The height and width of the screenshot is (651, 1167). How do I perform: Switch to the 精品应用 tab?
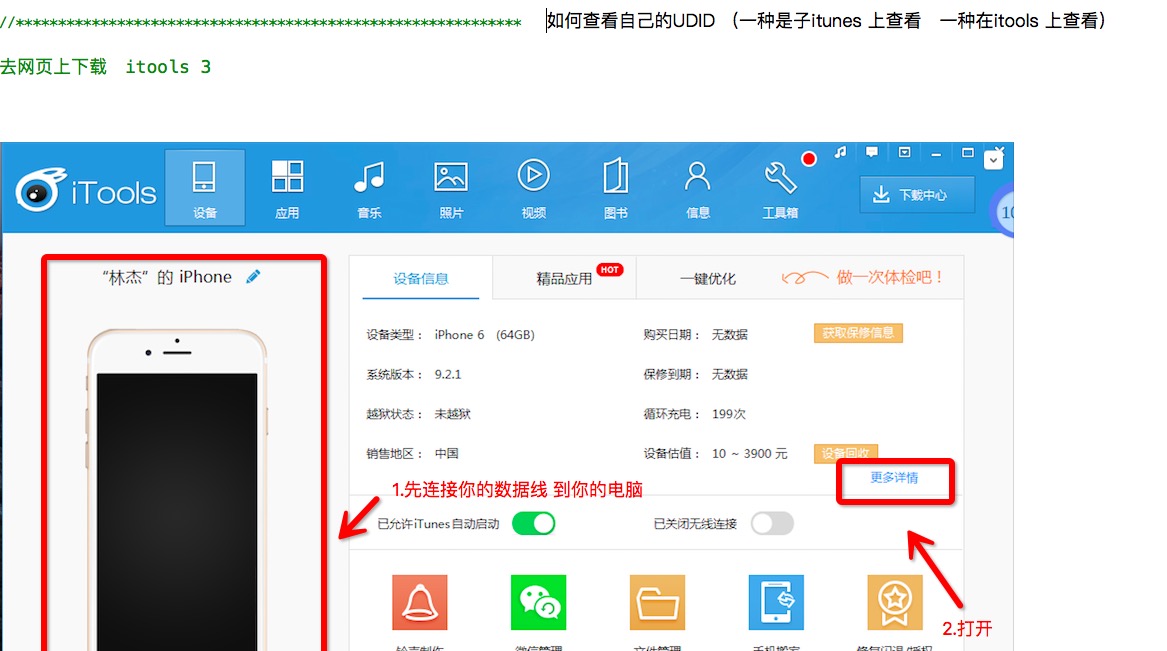[564, 278]
